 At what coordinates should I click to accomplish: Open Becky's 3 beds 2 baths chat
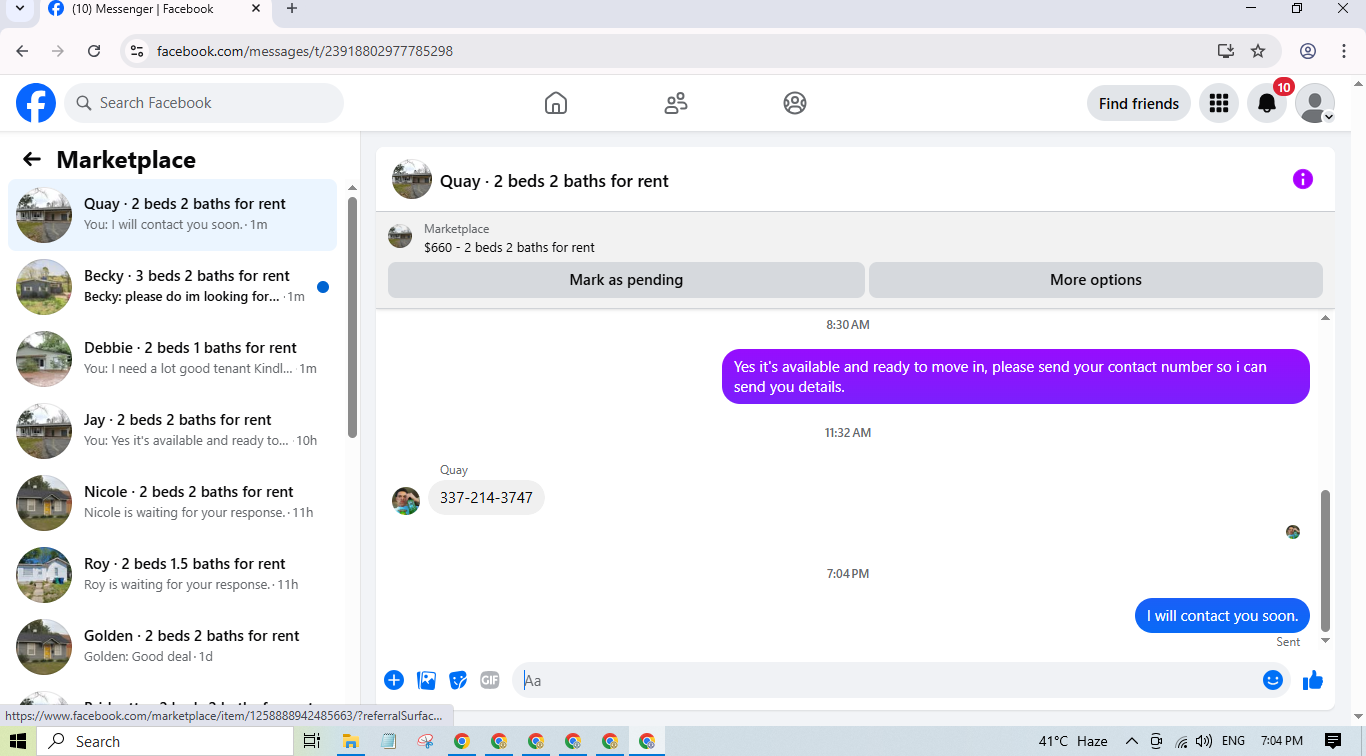[173, 287]
